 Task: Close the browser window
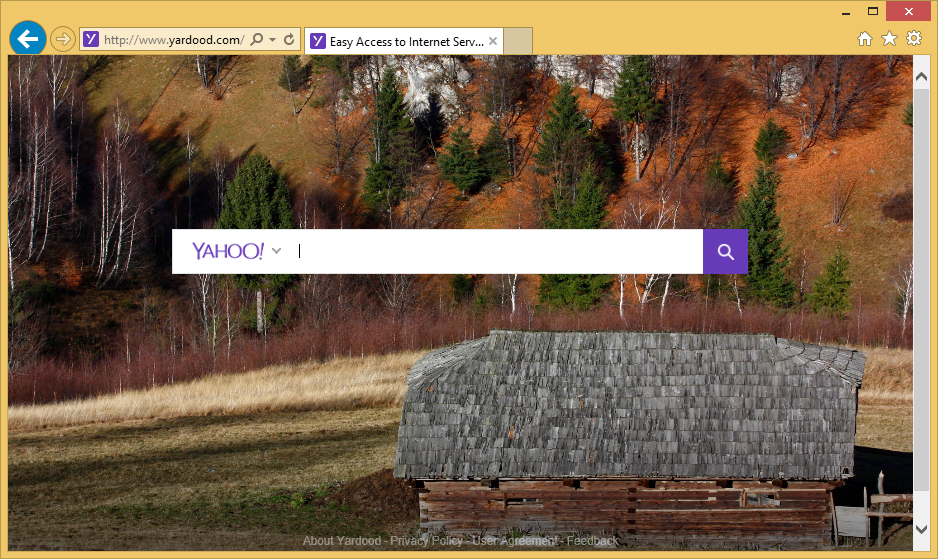[909, 11]
